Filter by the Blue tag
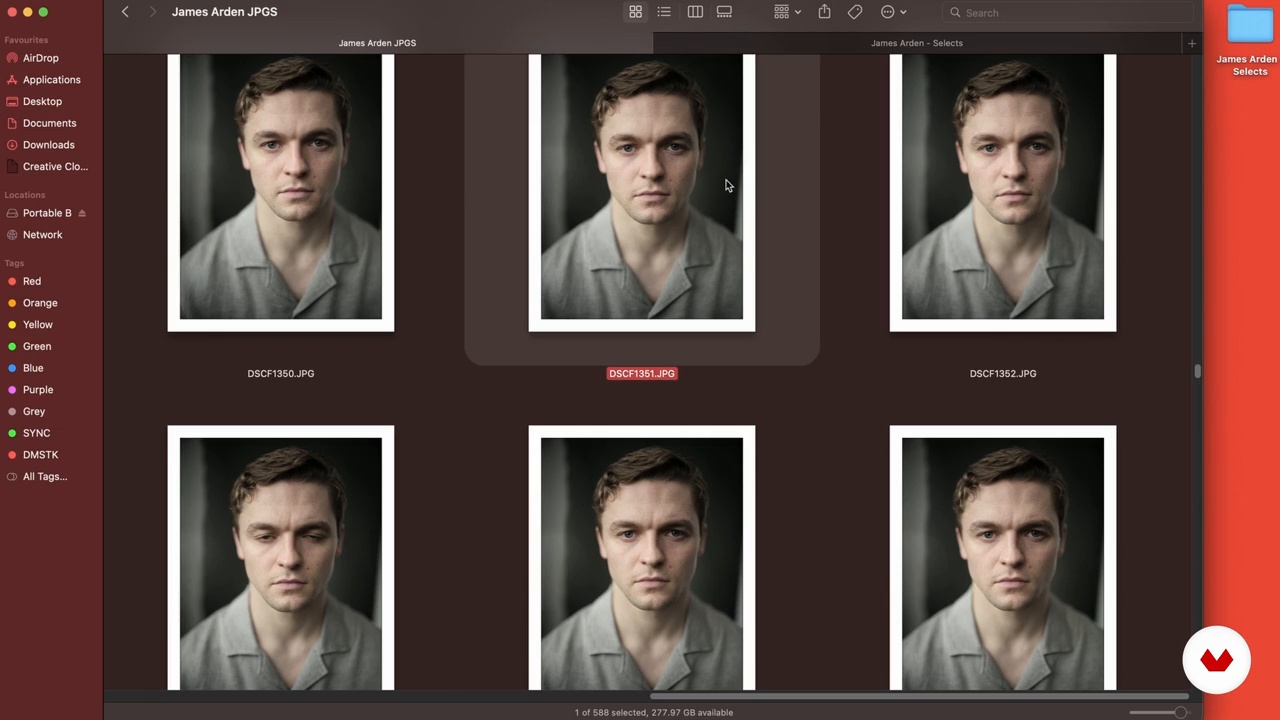Image resolution: width=1280 pixels, height=720 pixels. (x=33, y=368)
